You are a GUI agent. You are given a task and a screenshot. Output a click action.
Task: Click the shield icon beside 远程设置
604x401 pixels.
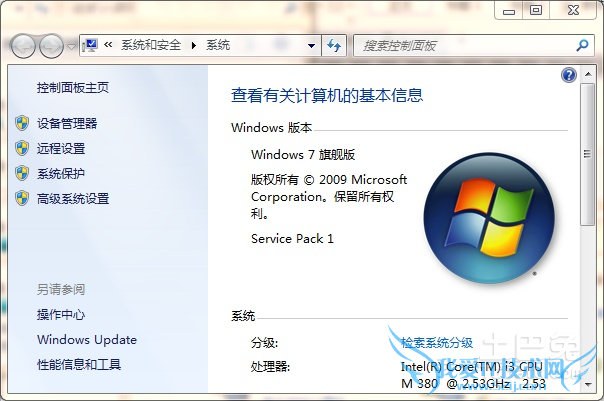point(22,148)
